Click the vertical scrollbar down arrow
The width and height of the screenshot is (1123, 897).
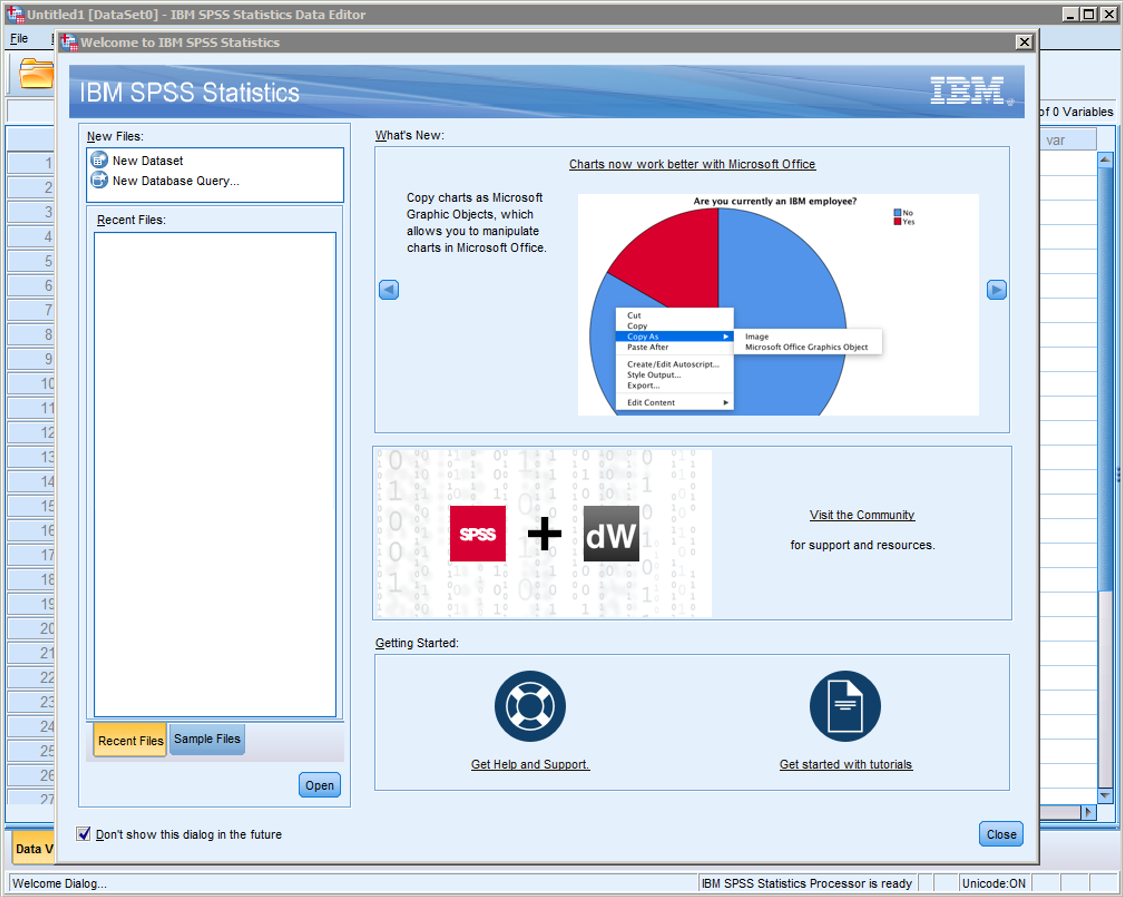pyautogui.click(x=1105, y=795)
